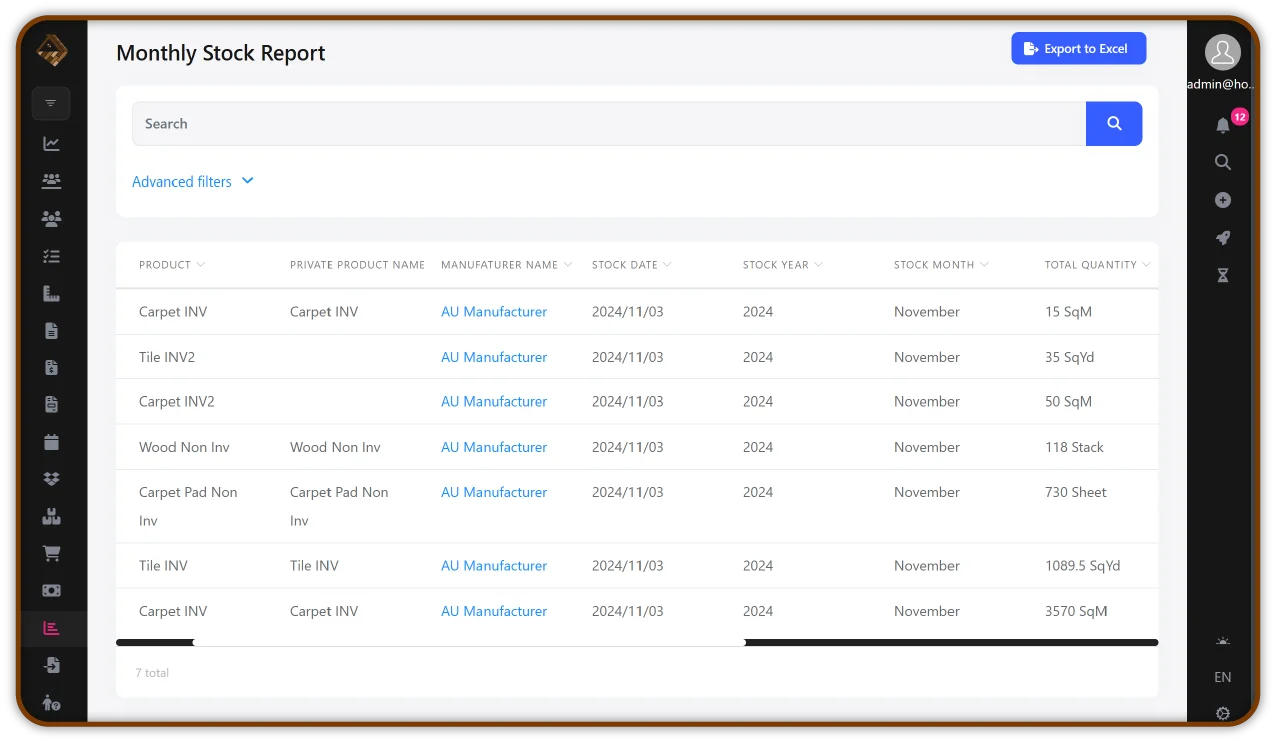Open the dollar invoice document icon
The image size is (1276, 742).
(52, 368)
